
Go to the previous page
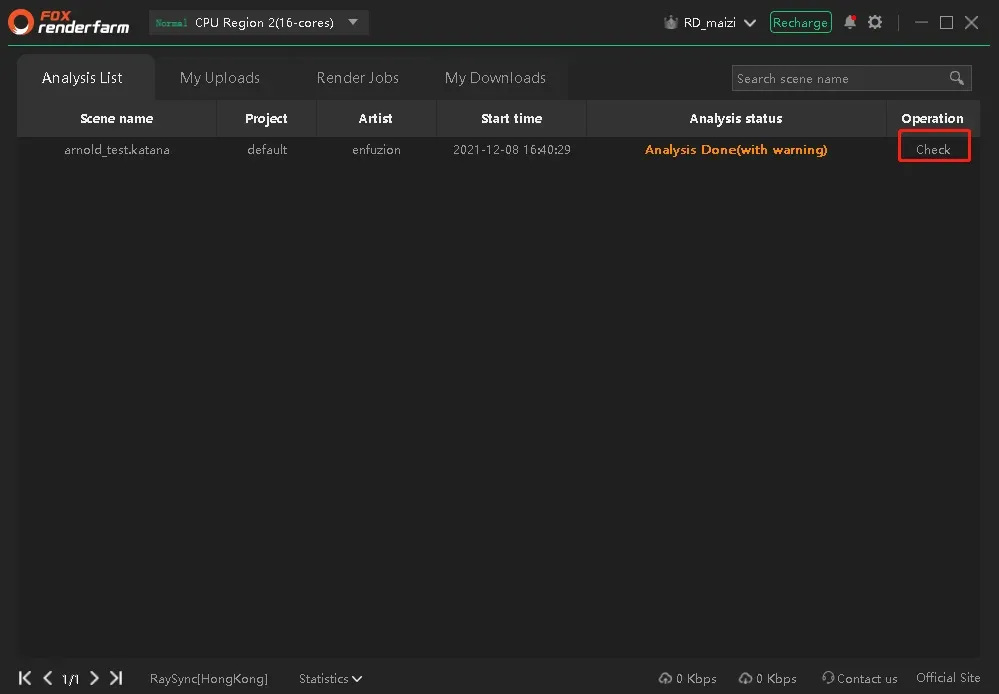click(48, 678)
